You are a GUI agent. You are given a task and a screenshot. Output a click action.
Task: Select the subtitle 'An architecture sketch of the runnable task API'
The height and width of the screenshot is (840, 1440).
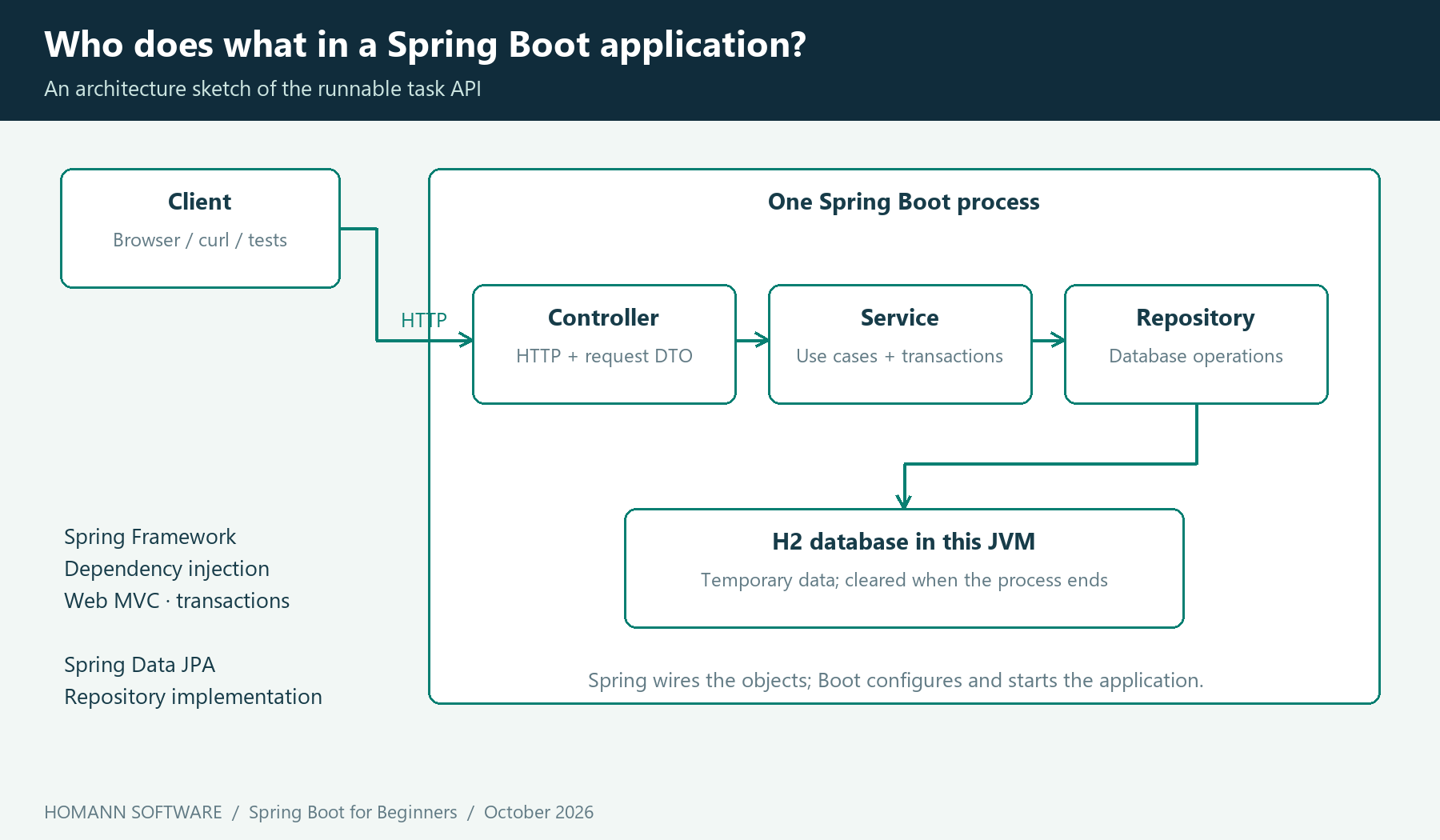tap(262, 89)
